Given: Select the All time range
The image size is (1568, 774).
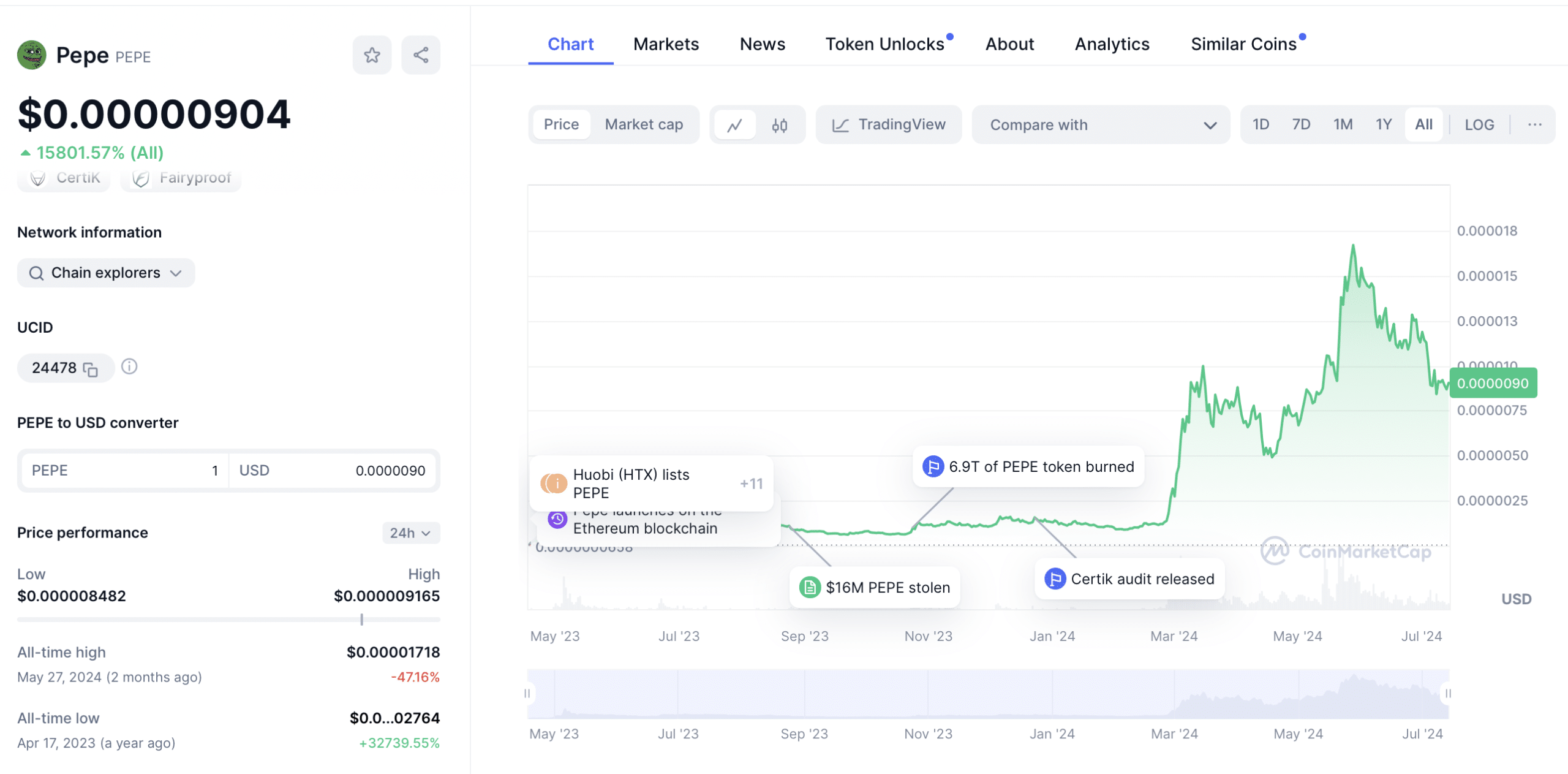Looking at the screenshot, I should pos(1424,125).
